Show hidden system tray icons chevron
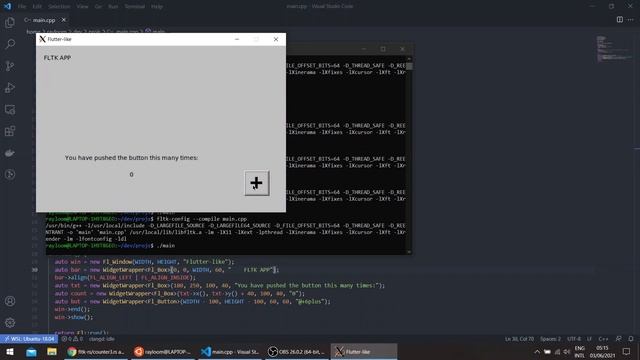Screen dimensions: 640x360 click(x=537, y=351)
